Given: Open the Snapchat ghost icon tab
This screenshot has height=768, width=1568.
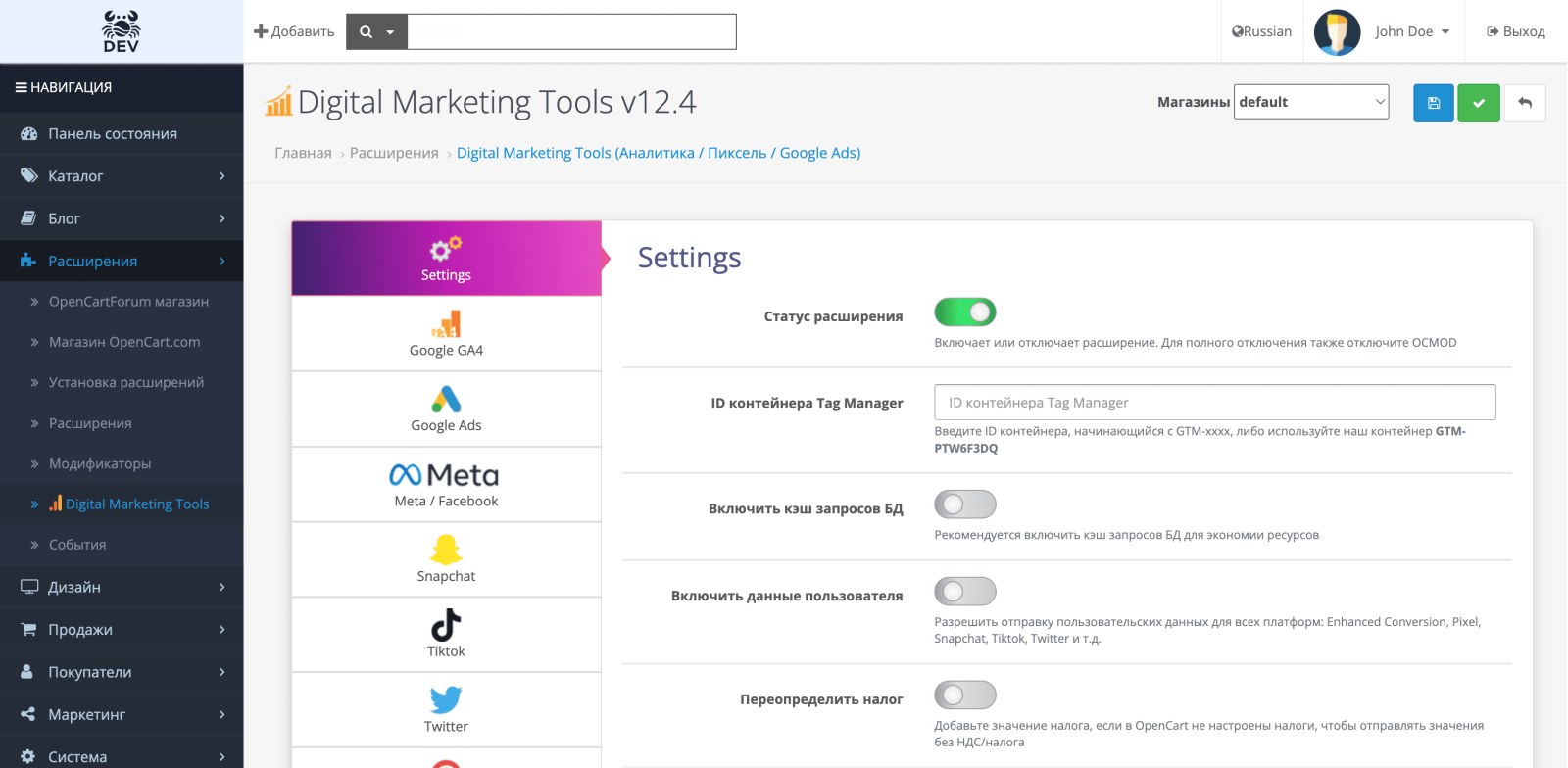Looking at the screenshot, I should point(446,550).
